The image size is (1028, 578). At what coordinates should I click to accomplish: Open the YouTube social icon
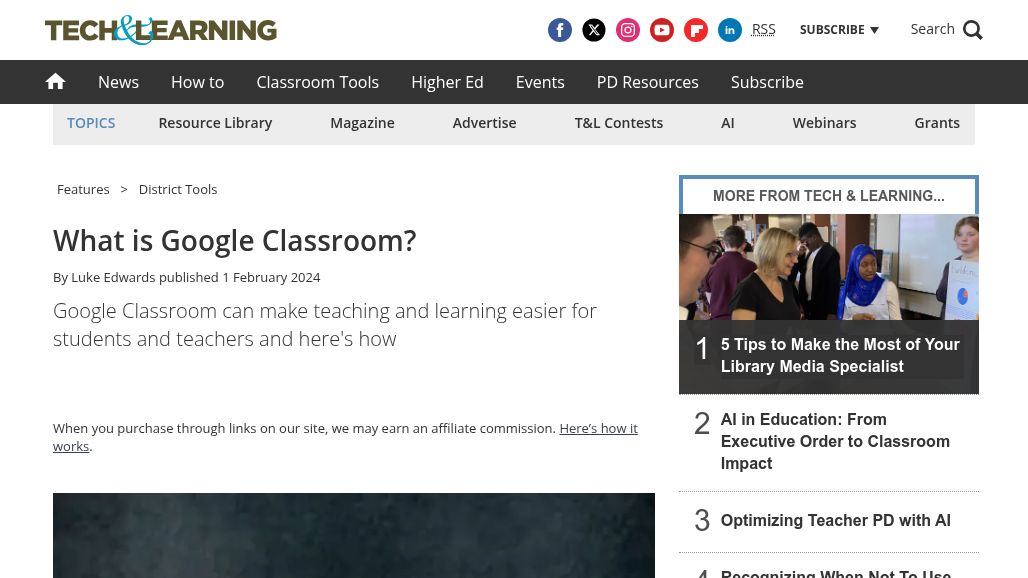[662, 30]
